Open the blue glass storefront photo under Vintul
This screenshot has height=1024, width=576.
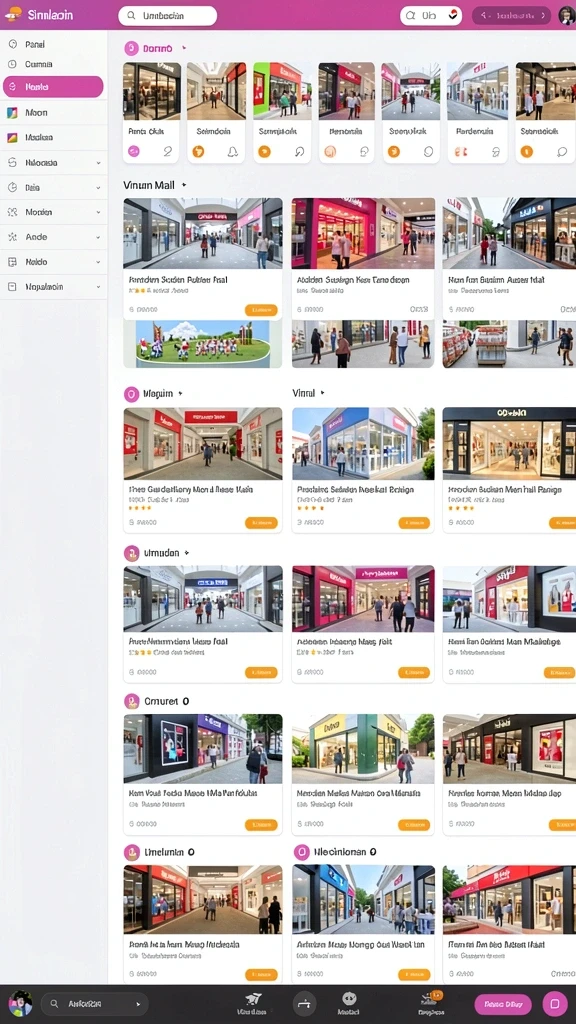(x=363, y=444)
